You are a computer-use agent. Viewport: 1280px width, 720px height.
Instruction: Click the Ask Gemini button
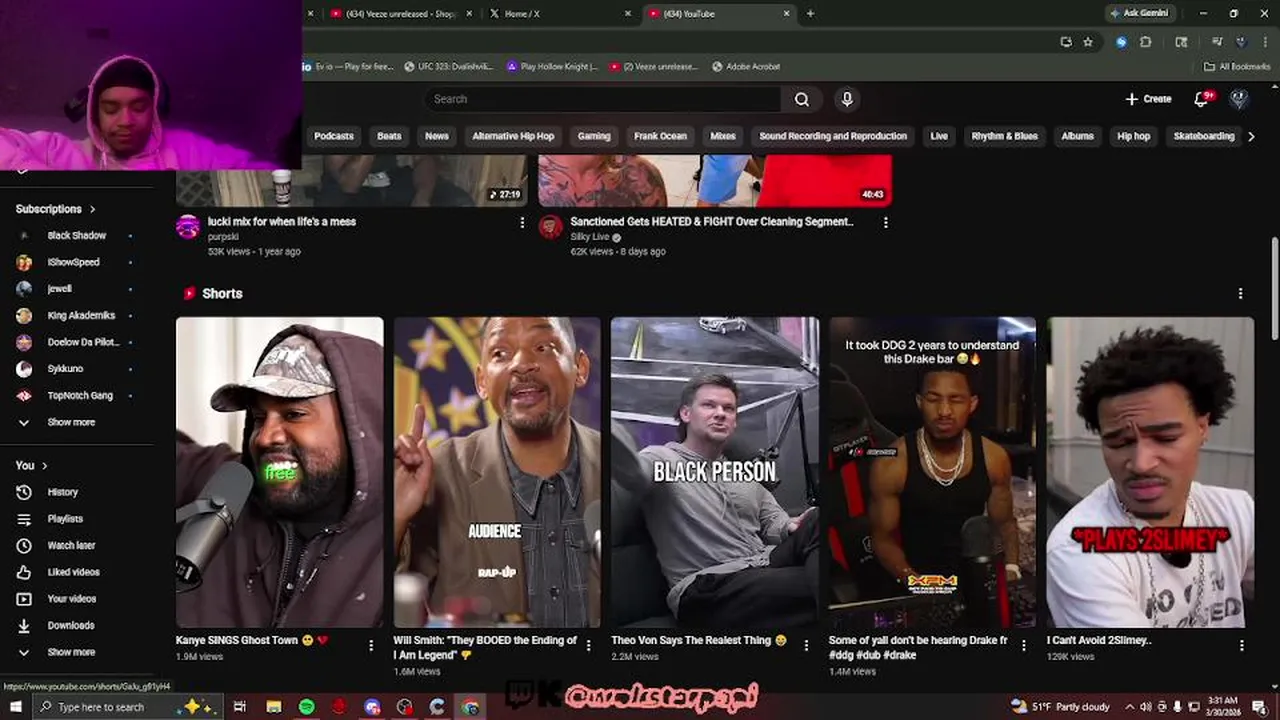pos(1139,13)
